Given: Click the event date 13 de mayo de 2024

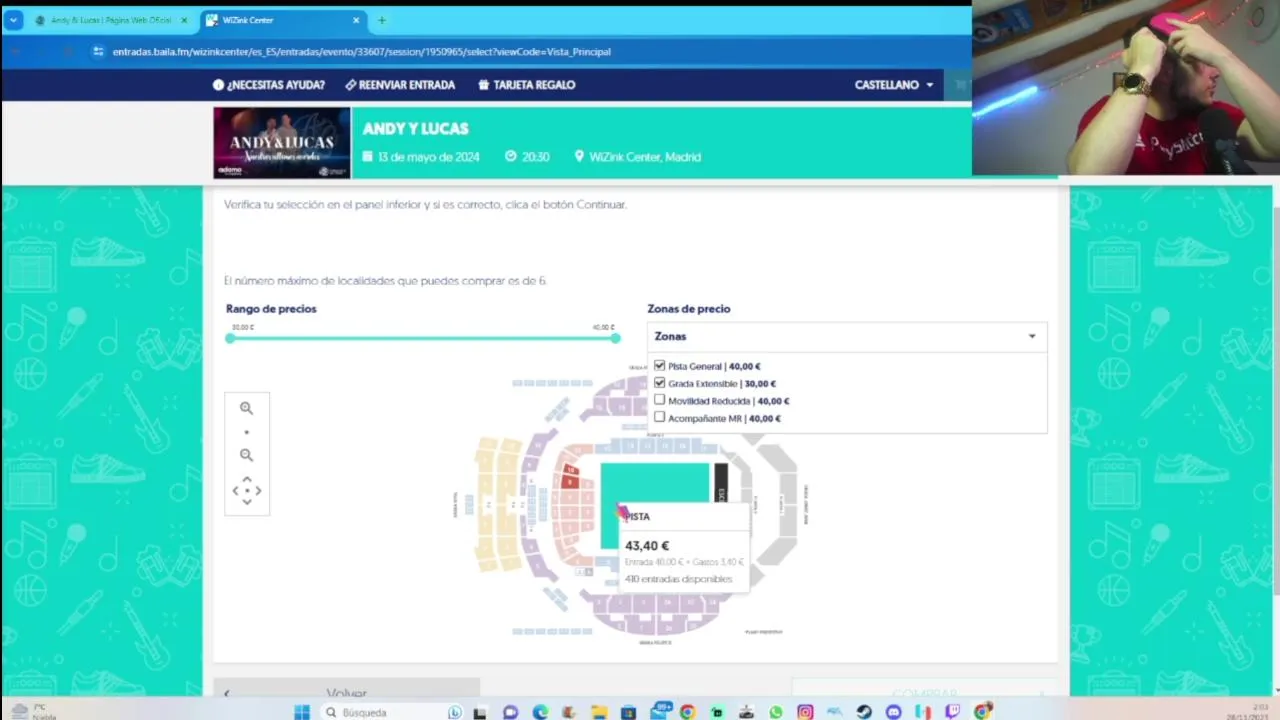Looking at the screenshot, I should click(428, 157).
